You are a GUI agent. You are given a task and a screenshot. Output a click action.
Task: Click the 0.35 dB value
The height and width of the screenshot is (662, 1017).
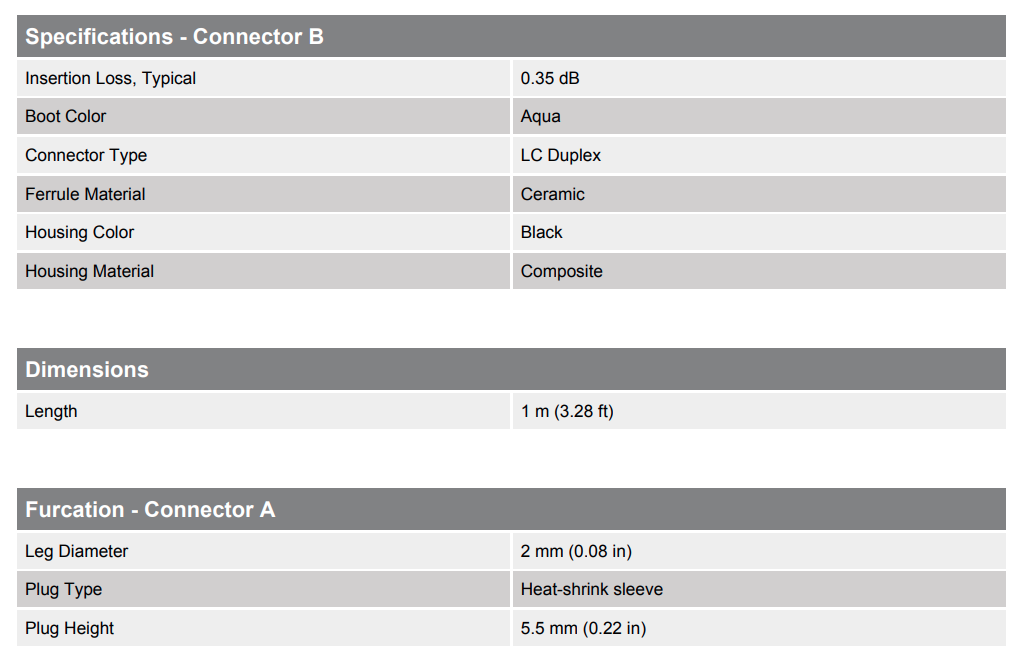point(550,78)
